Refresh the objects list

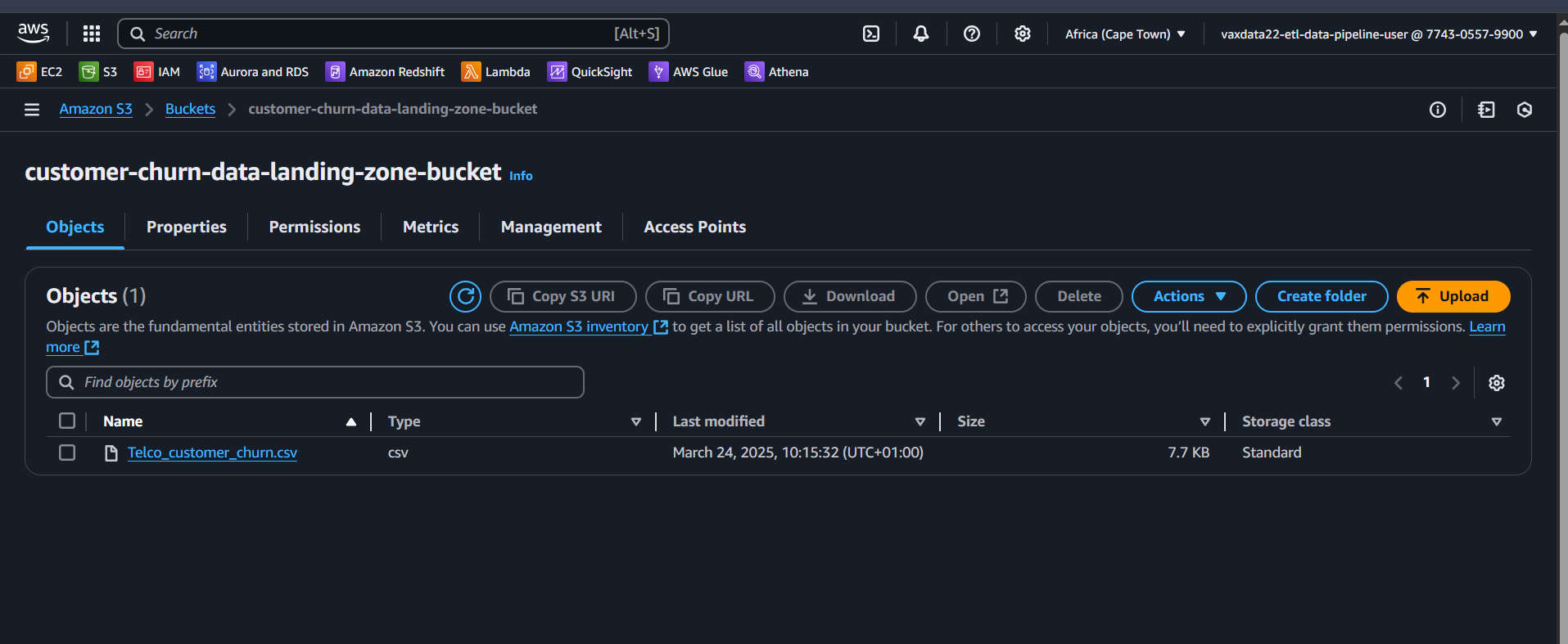pyautogui.click(x=466, y=296)
